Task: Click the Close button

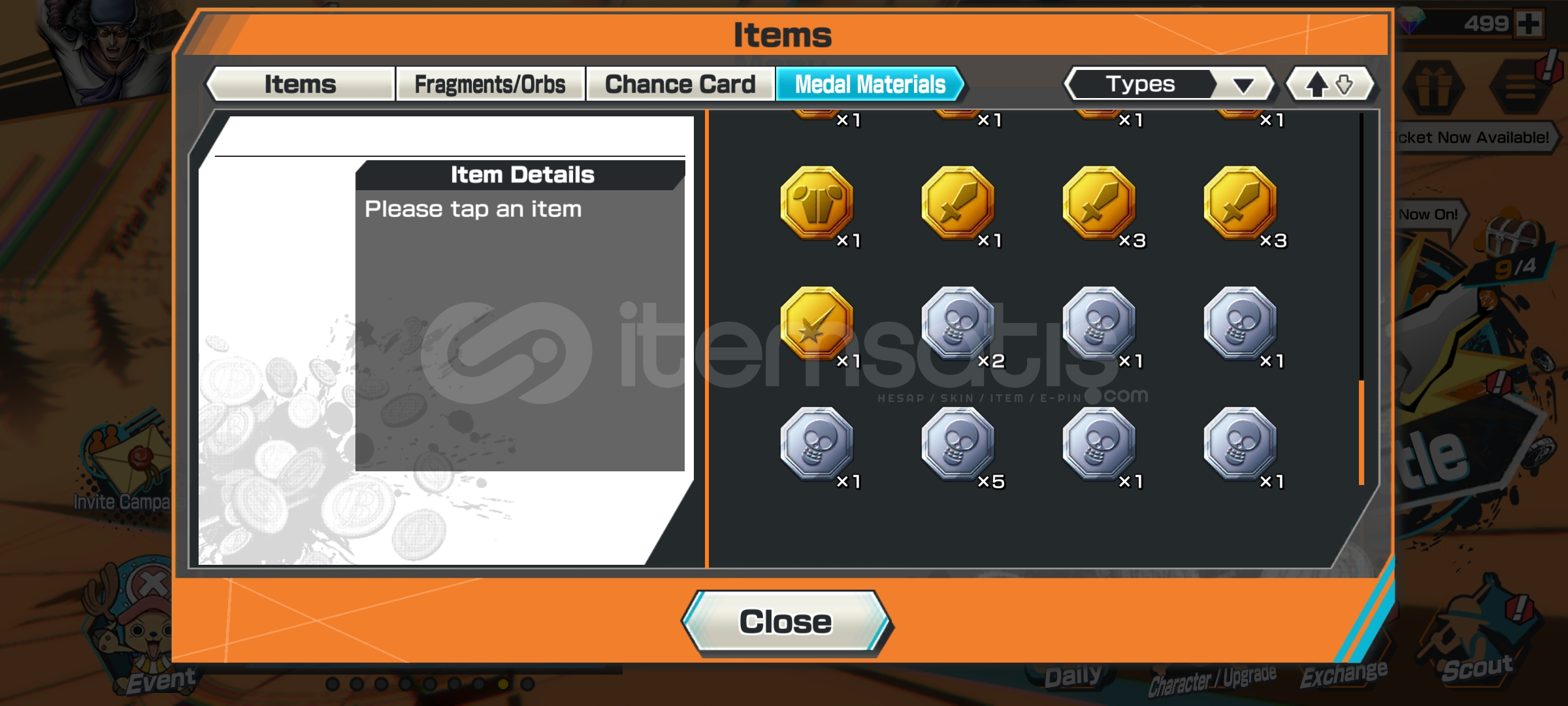Action: pyautogui.click(x=786, y=622)
